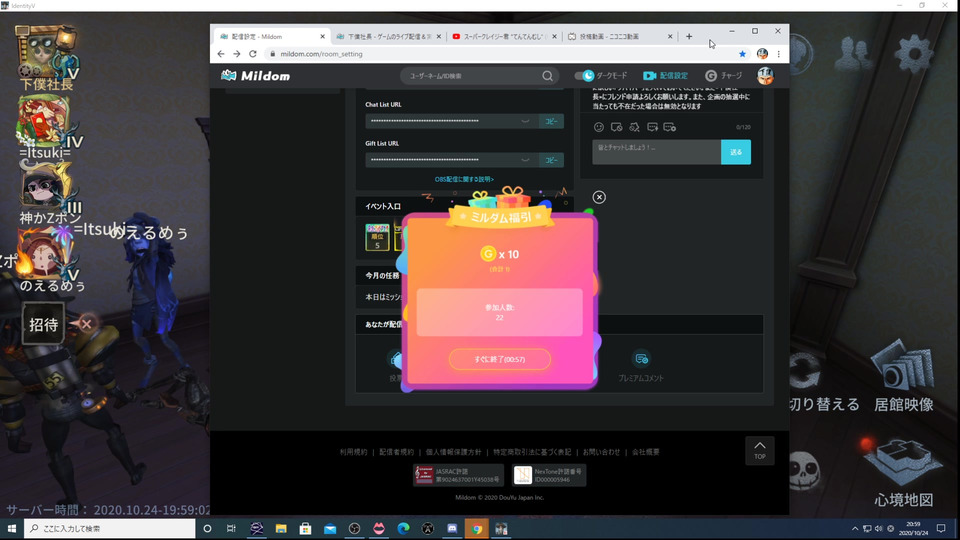Viewport: 960px width, 540px height.
Task: Open the OBS streaming guide link
Action: pos(464,179)
